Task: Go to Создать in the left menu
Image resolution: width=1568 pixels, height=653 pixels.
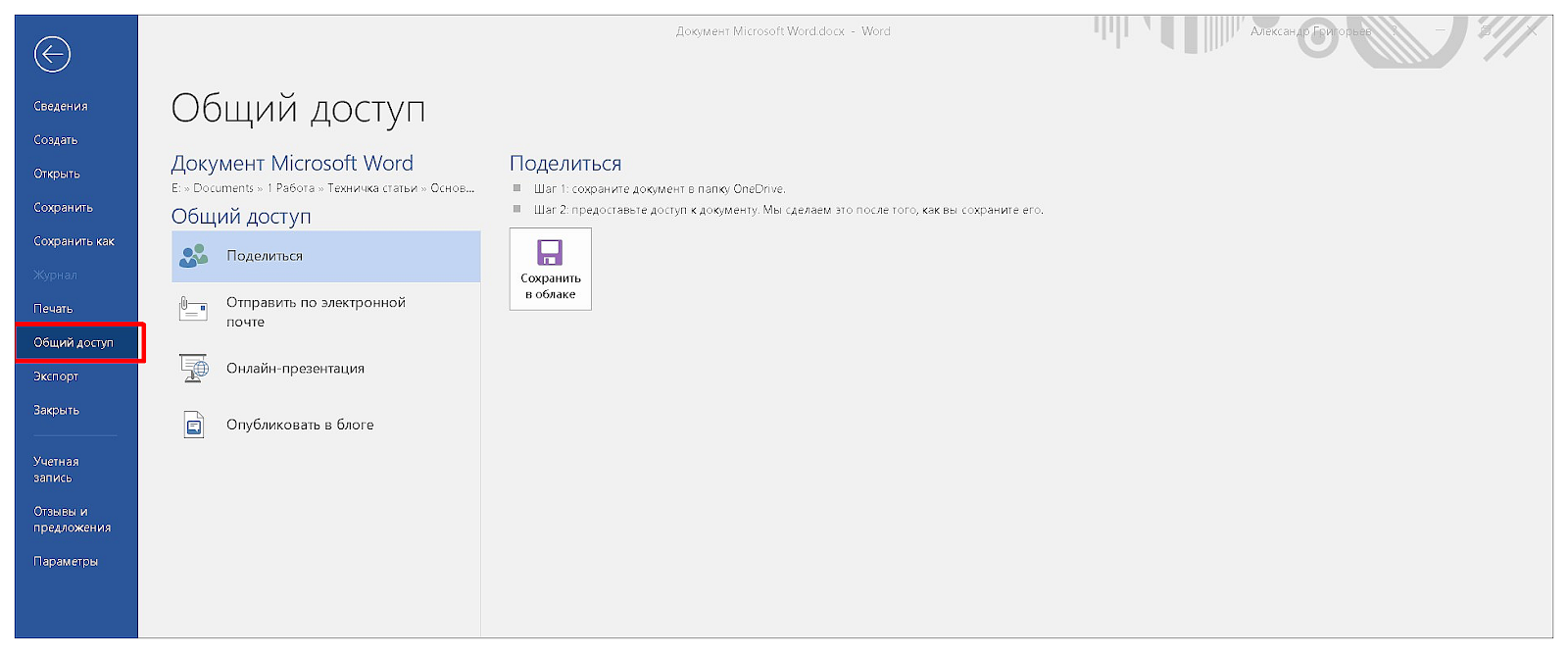Action: point(56,140)
